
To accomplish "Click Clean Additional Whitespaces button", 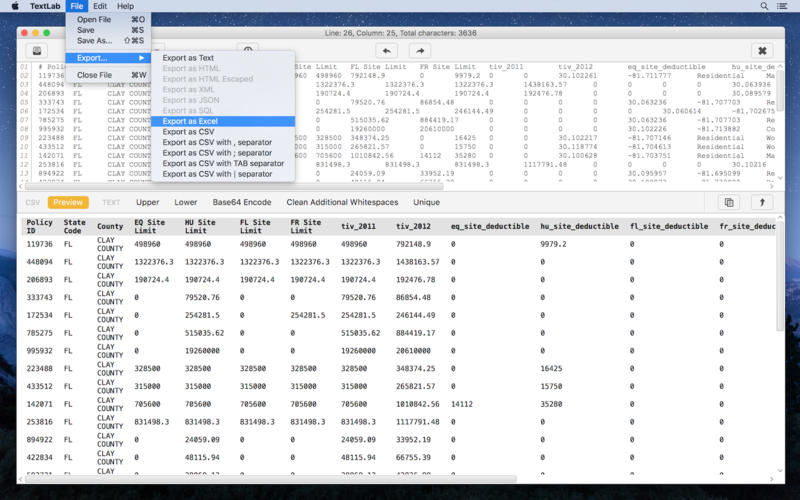I will coord(342,202).
